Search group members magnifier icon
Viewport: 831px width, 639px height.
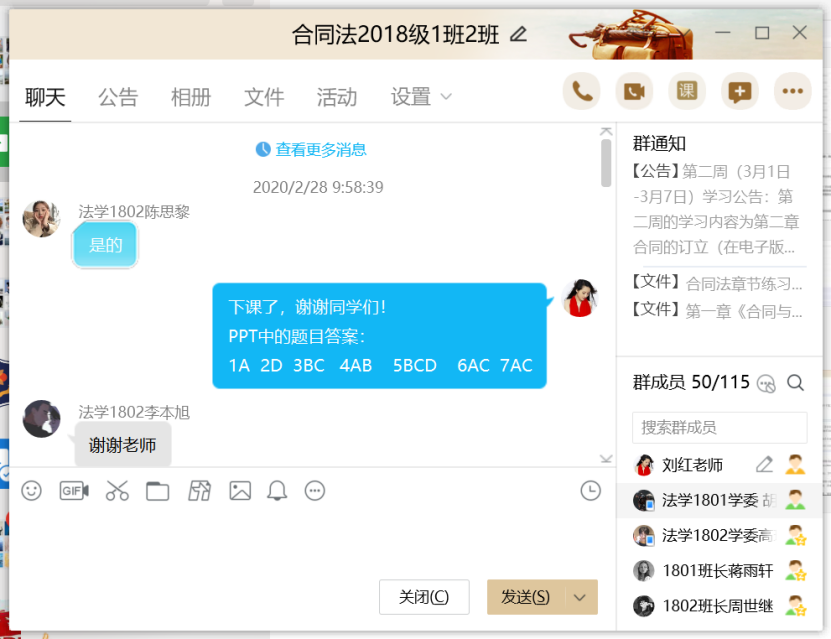(x=795, y=383)
